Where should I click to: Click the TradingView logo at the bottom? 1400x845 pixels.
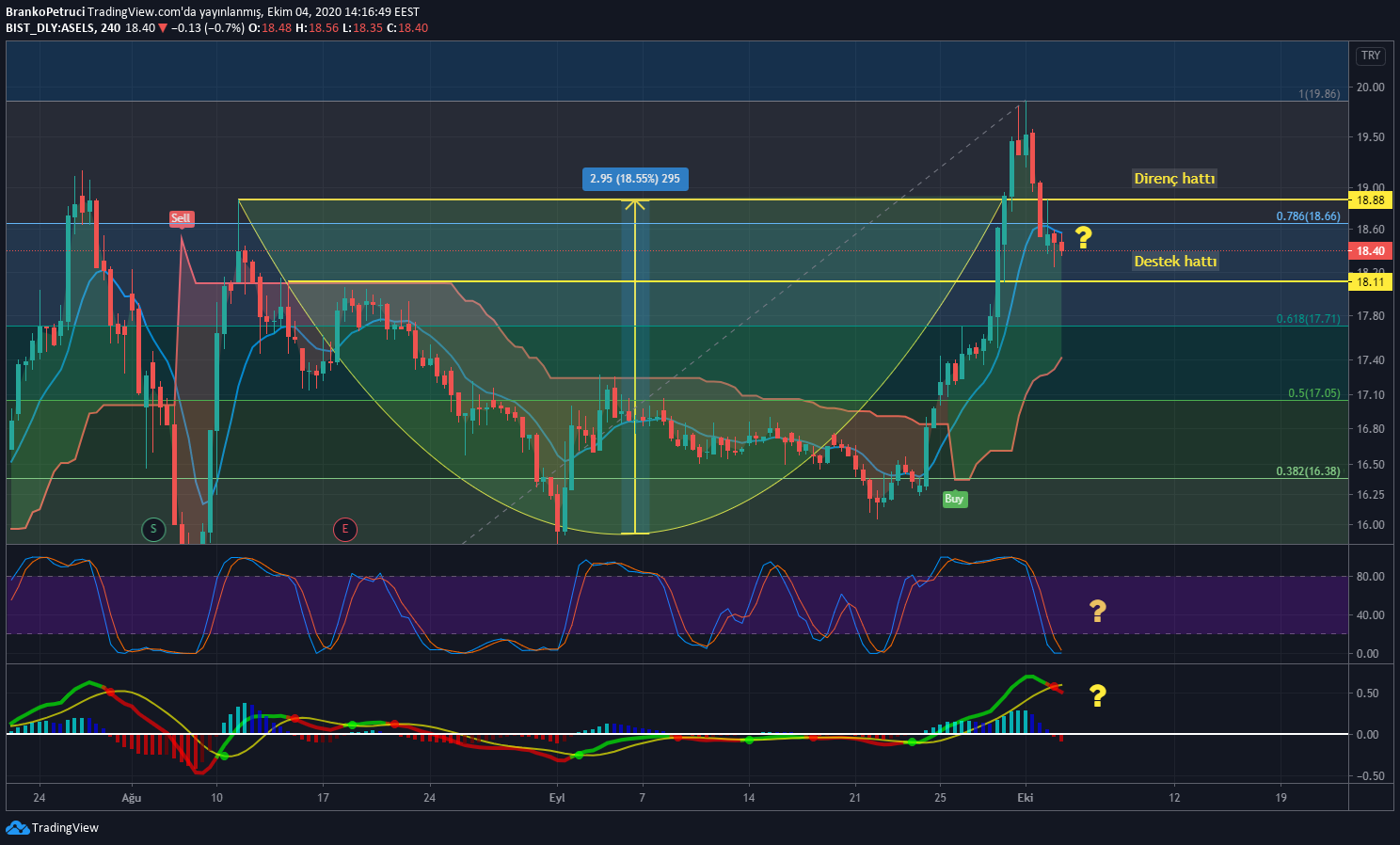point(53,828)
